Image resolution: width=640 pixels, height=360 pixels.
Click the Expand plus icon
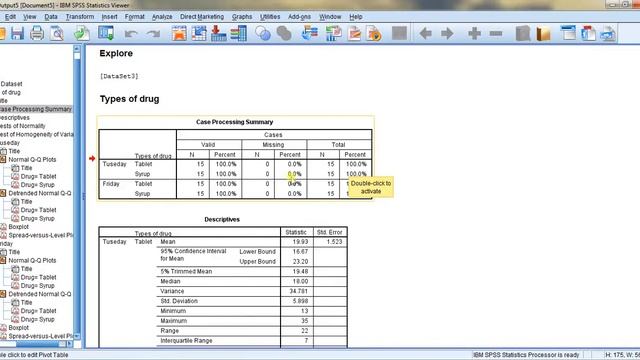click(474, 33)
